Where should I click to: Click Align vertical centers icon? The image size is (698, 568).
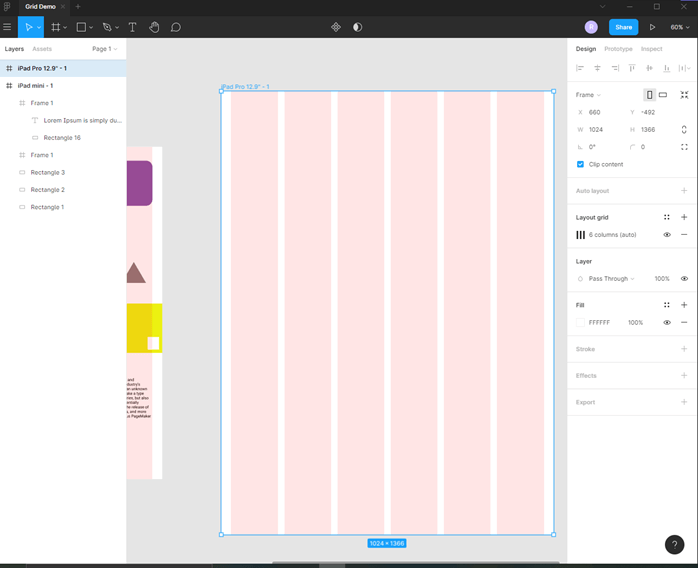click(x=649, y=68)
